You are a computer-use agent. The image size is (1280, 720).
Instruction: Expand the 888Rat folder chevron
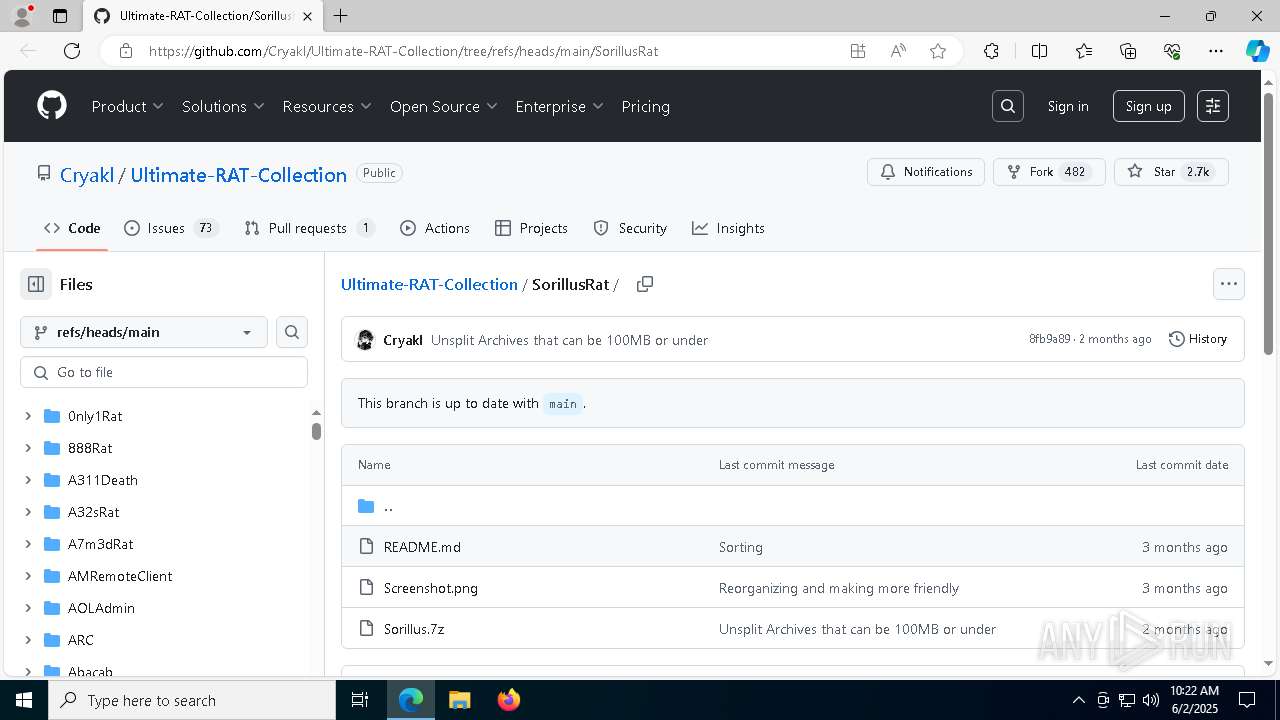pyautogui.click(x=28, y=448)
